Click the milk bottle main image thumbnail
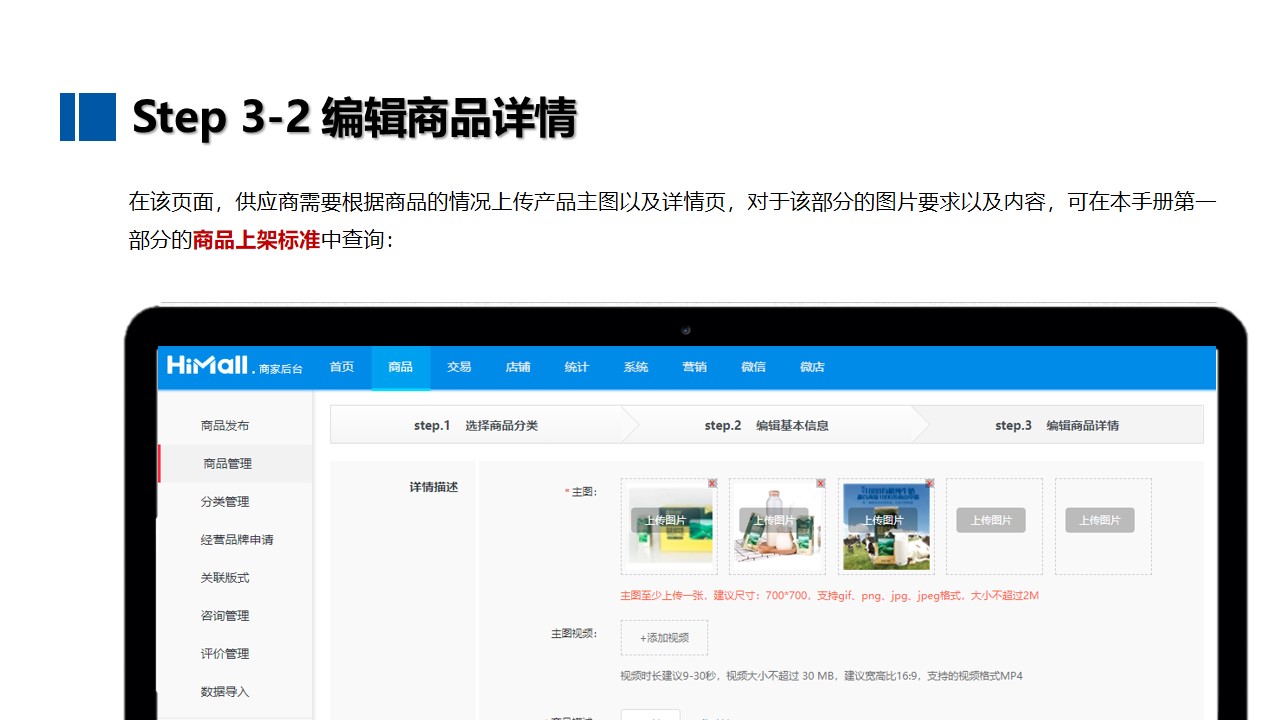 [777, 527]
